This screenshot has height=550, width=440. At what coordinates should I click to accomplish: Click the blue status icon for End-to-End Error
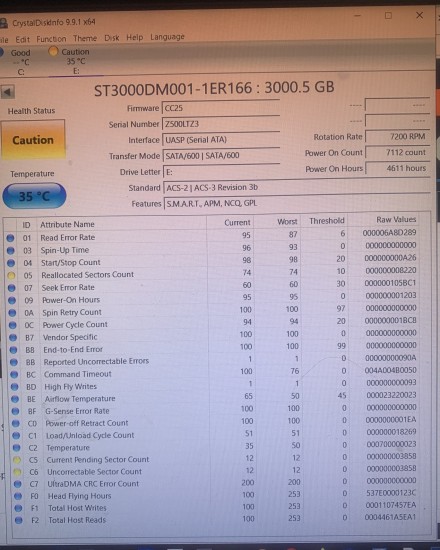pos(13,350)
